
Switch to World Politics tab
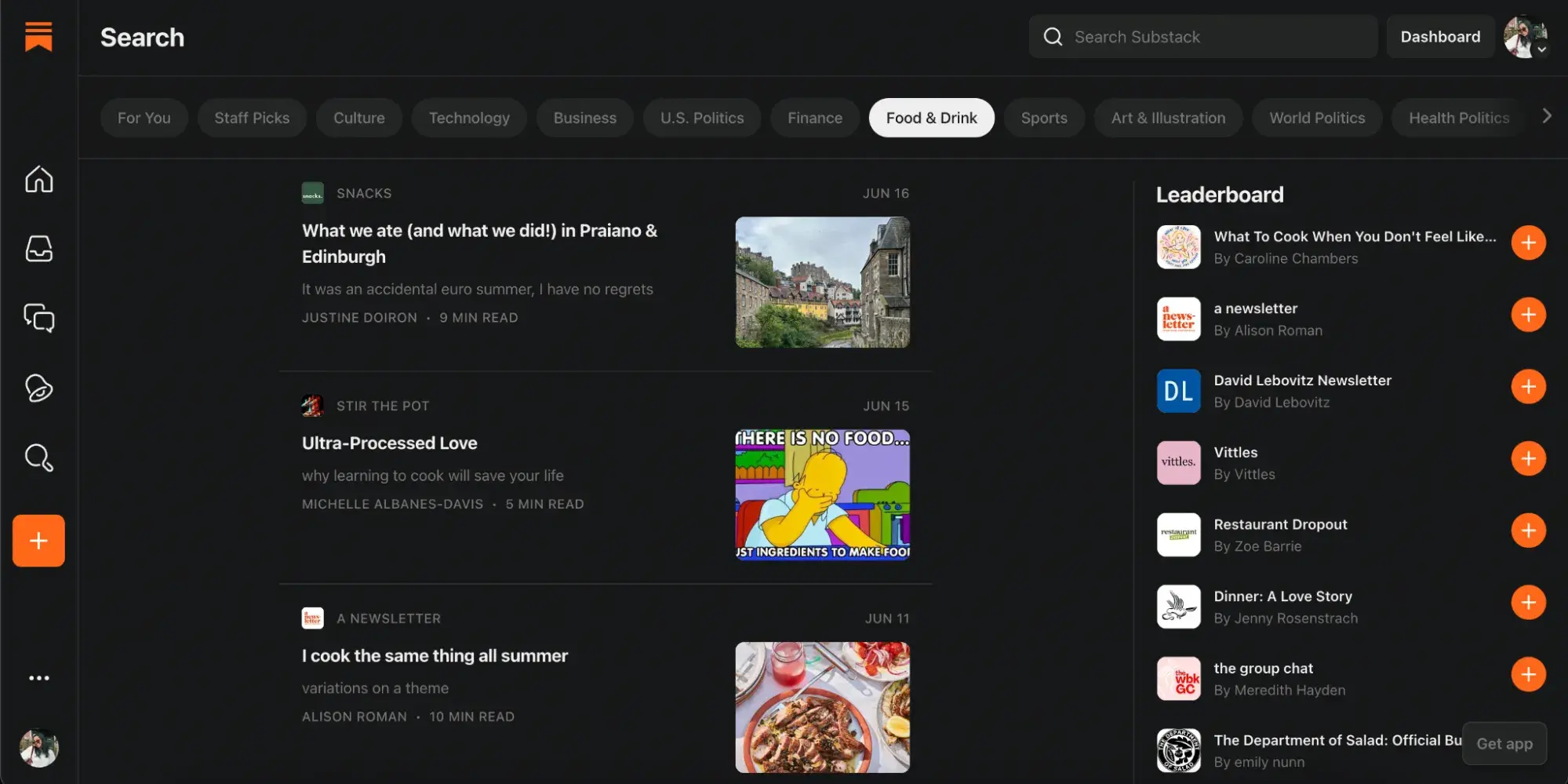(x=1317, y=118)
